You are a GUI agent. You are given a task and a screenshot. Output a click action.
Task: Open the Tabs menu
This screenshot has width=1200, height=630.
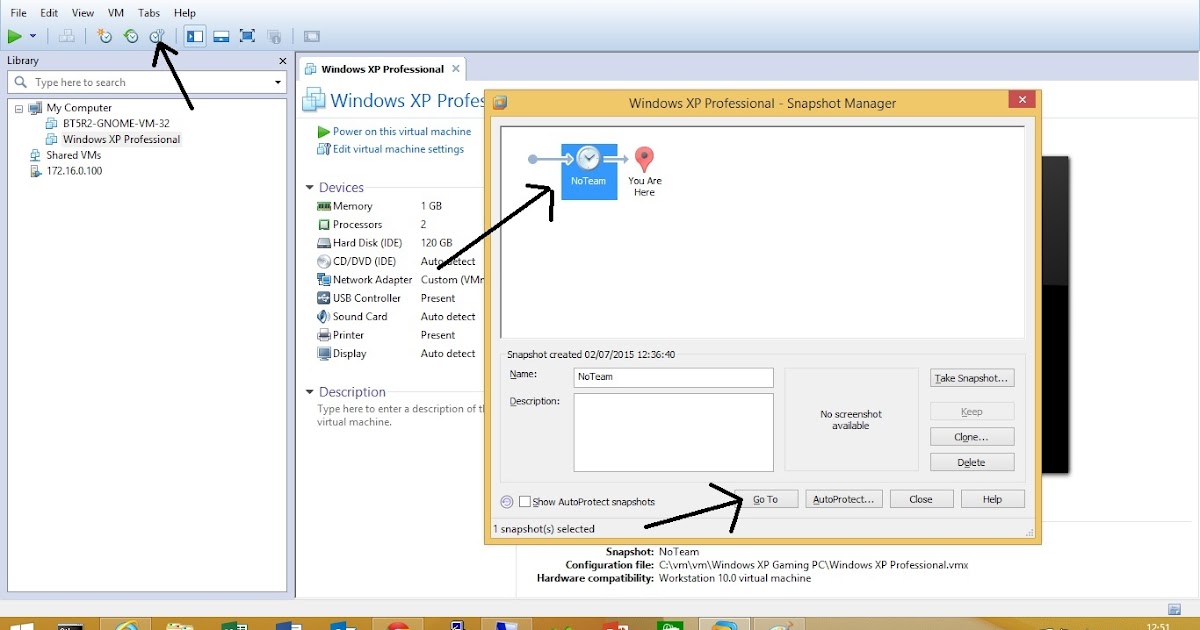[149, 13]
